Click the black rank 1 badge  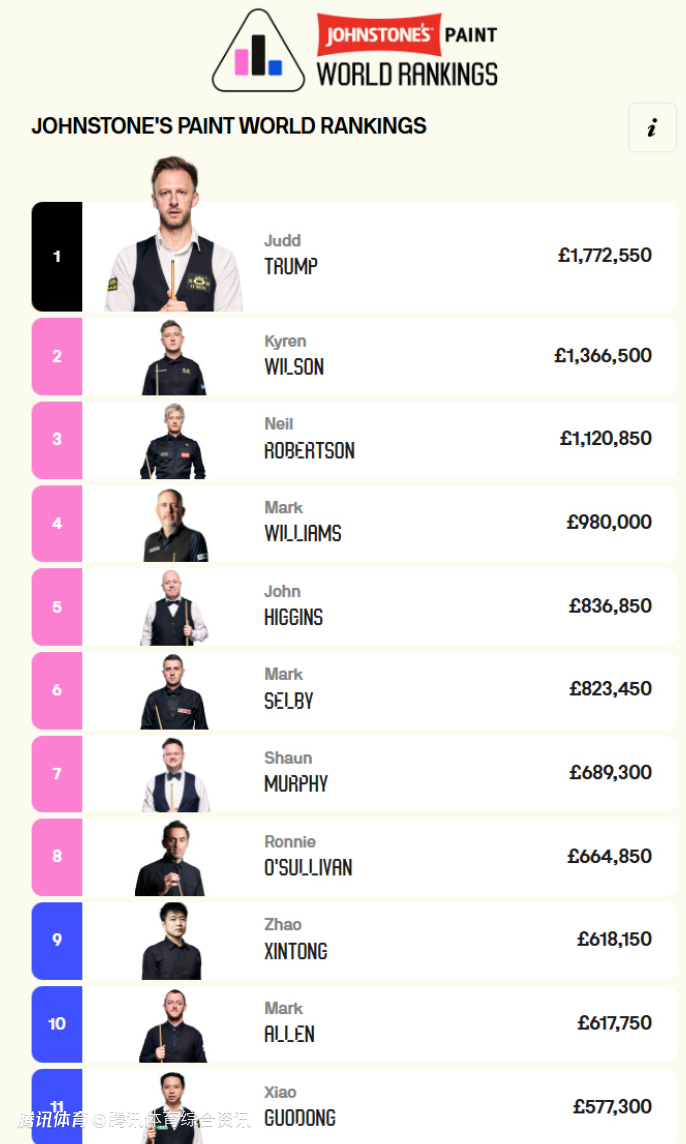tap(57, 256)
